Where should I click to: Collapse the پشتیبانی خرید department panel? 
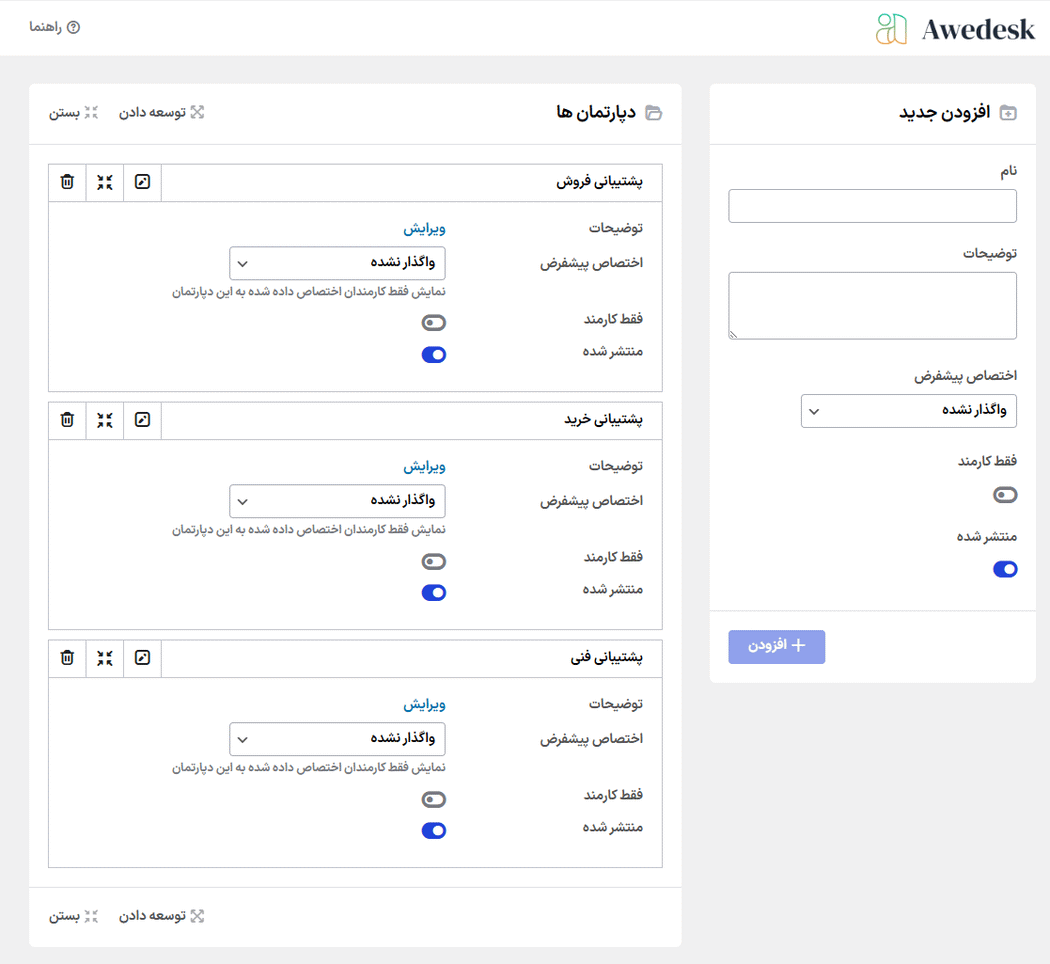[x=105, y=420]
